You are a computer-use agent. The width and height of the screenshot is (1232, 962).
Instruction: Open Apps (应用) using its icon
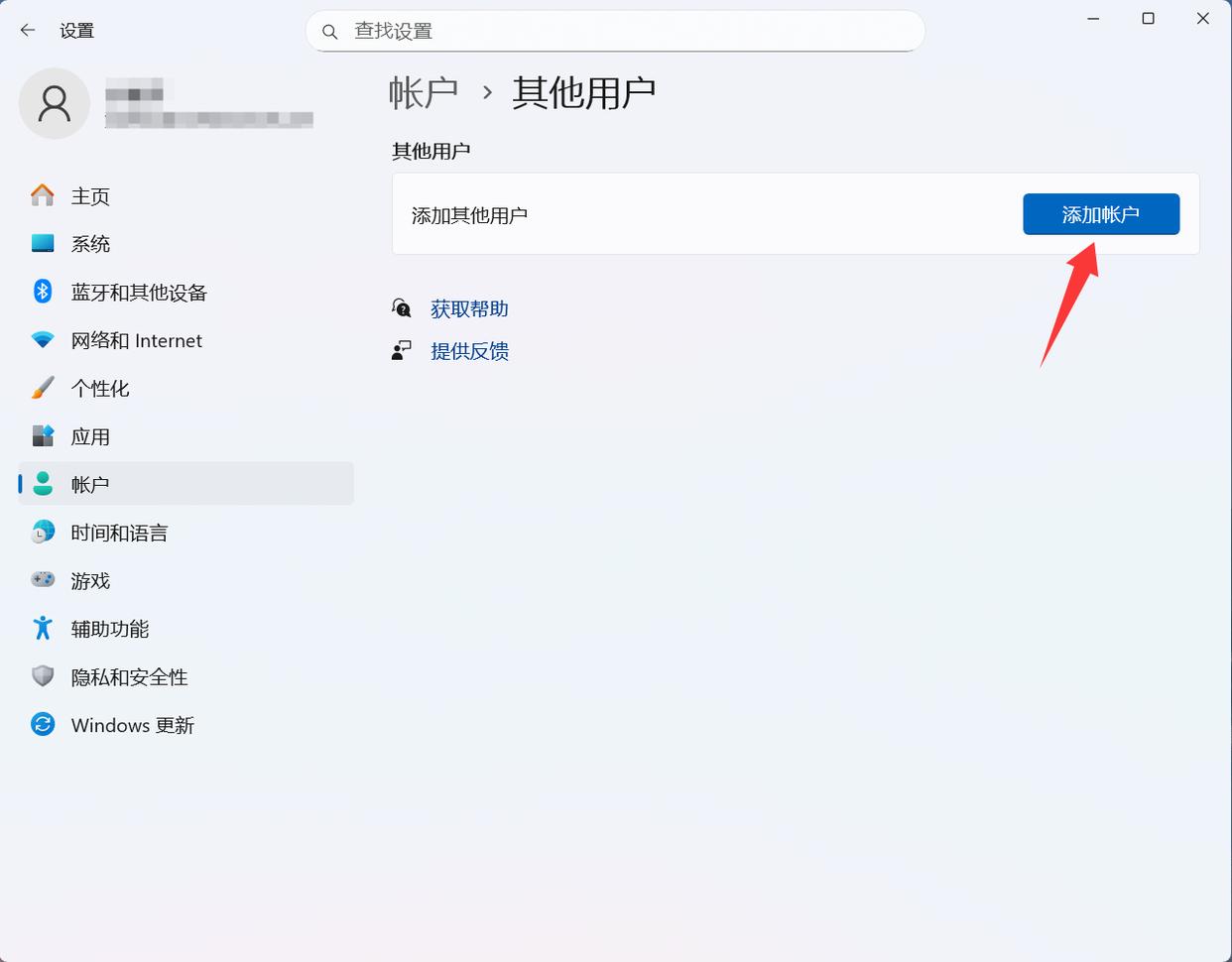coord(43,436)
